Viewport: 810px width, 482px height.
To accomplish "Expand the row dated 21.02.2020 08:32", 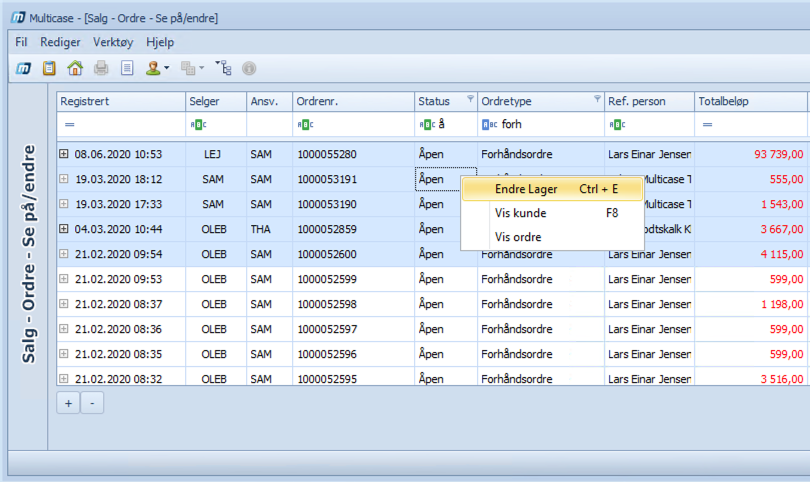I will tap(64, 378).
